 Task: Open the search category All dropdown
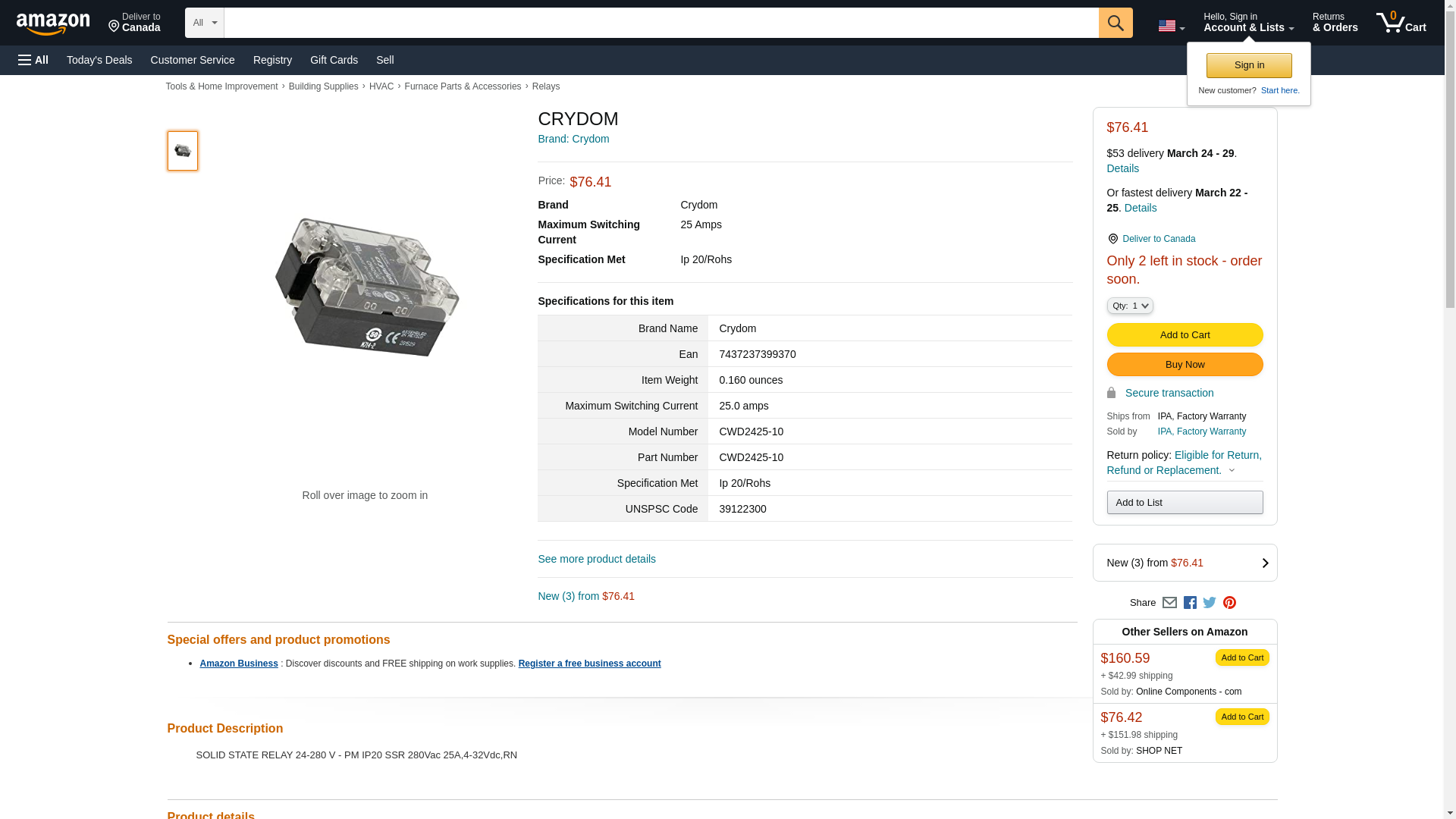(x=204, y=23)
